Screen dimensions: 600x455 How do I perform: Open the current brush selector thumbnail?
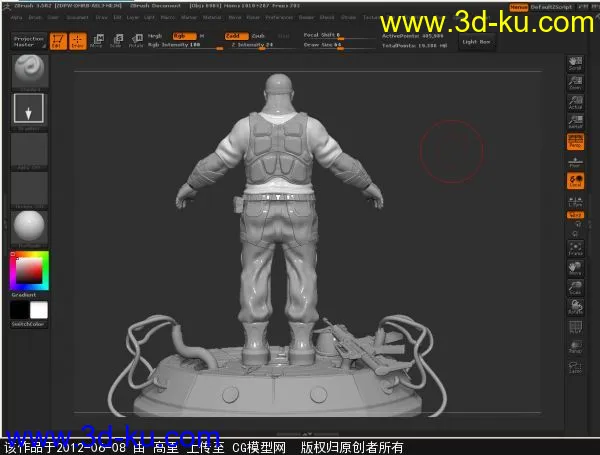pyautogui.click(x=29, y=73)
